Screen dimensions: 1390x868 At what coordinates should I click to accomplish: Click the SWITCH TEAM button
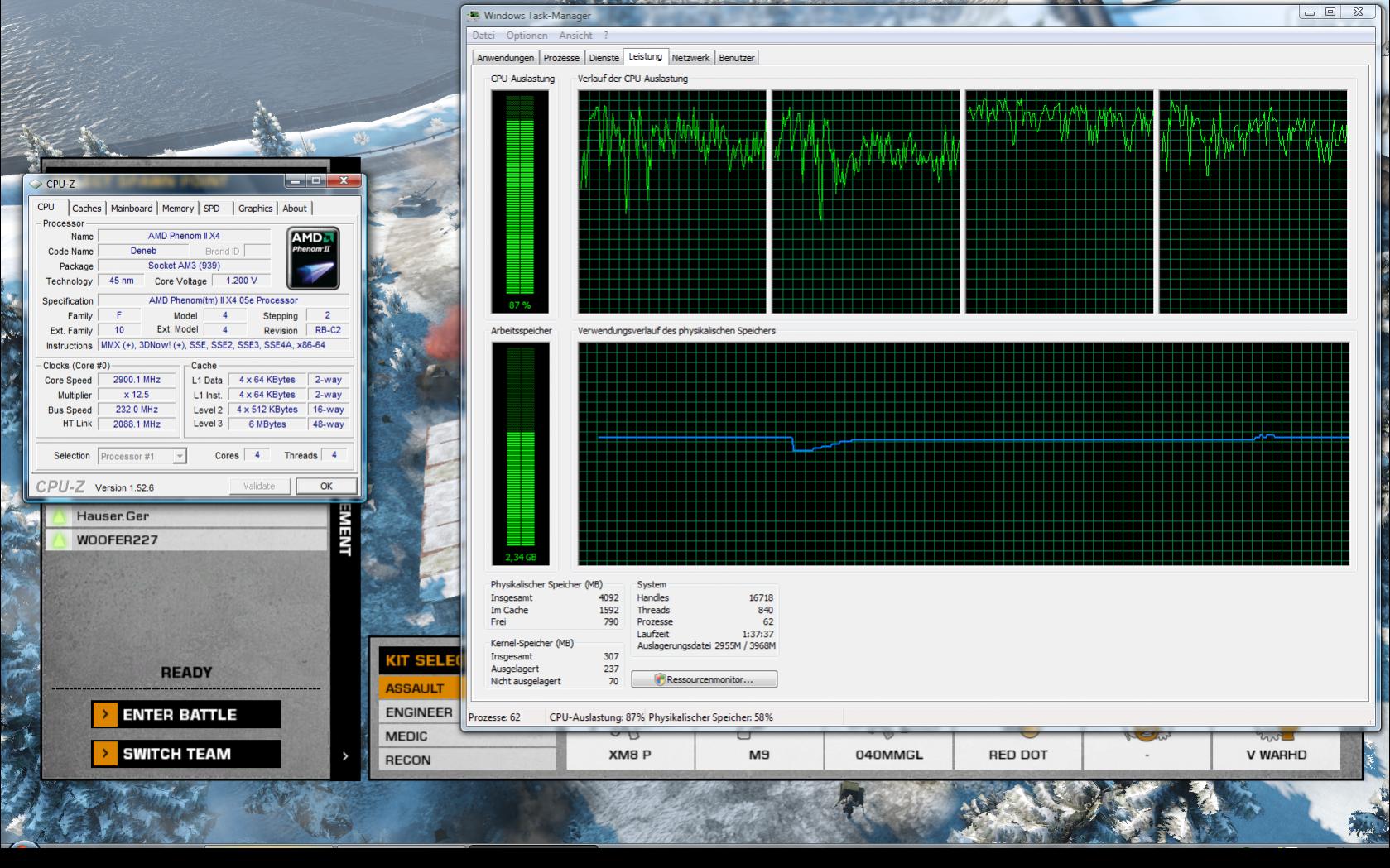(x=186, y=754)
